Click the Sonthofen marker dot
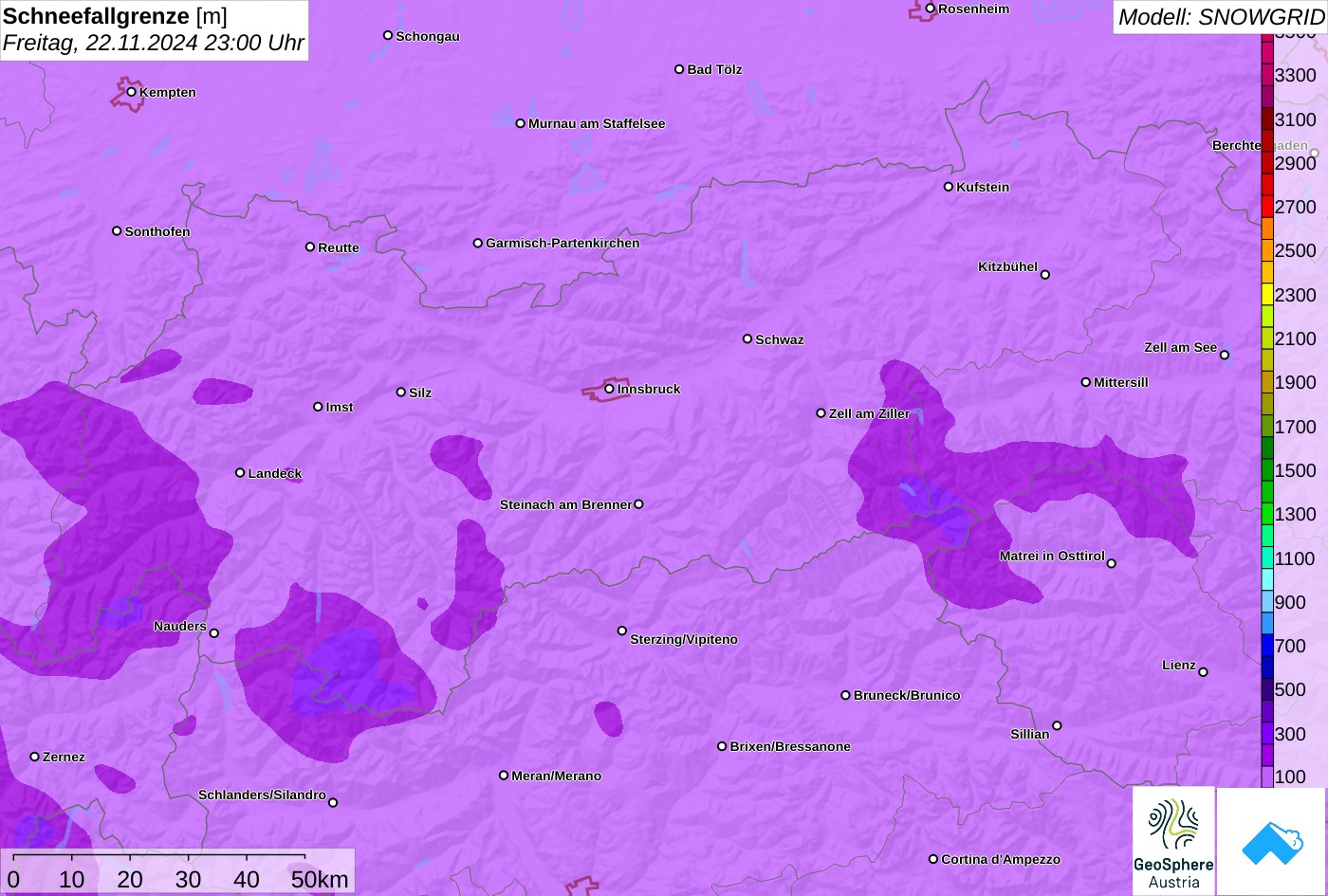The height and width of the screenshot is (896, 1328). 117,230
